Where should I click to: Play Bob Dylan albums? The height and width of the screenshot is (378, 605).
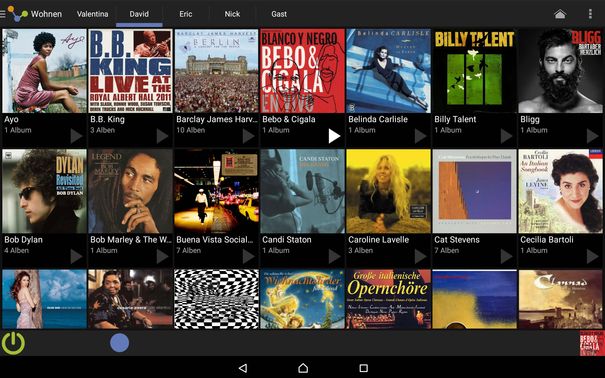[x=76, y=256]
